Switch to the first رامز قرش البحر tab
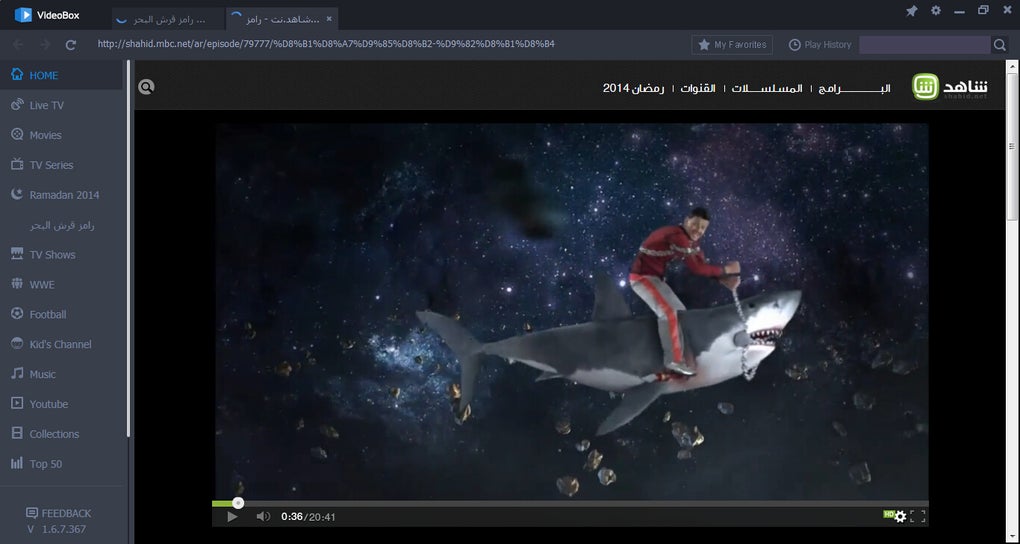 coord(168,20)
